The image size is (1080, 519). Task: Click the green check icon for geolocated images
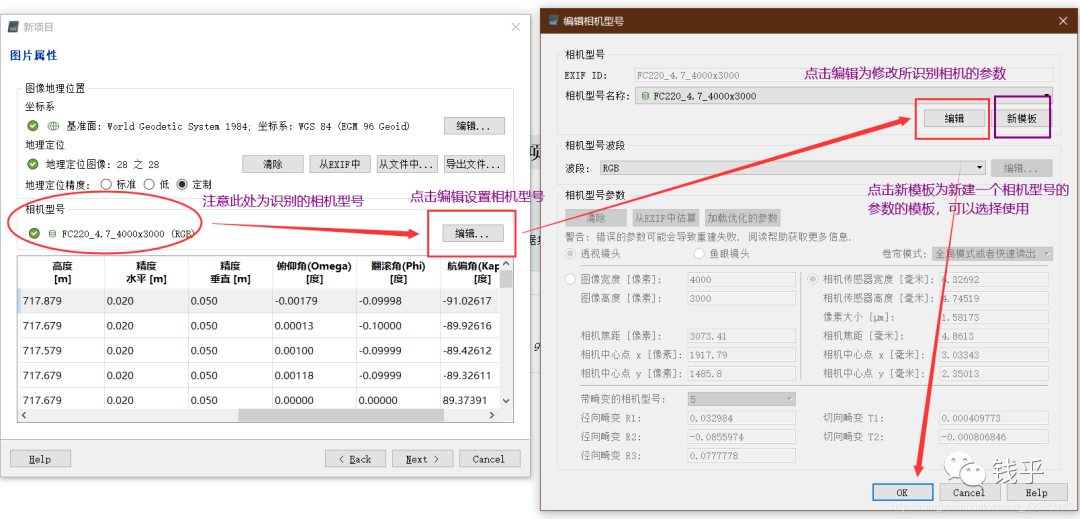[x=33, y=164]
